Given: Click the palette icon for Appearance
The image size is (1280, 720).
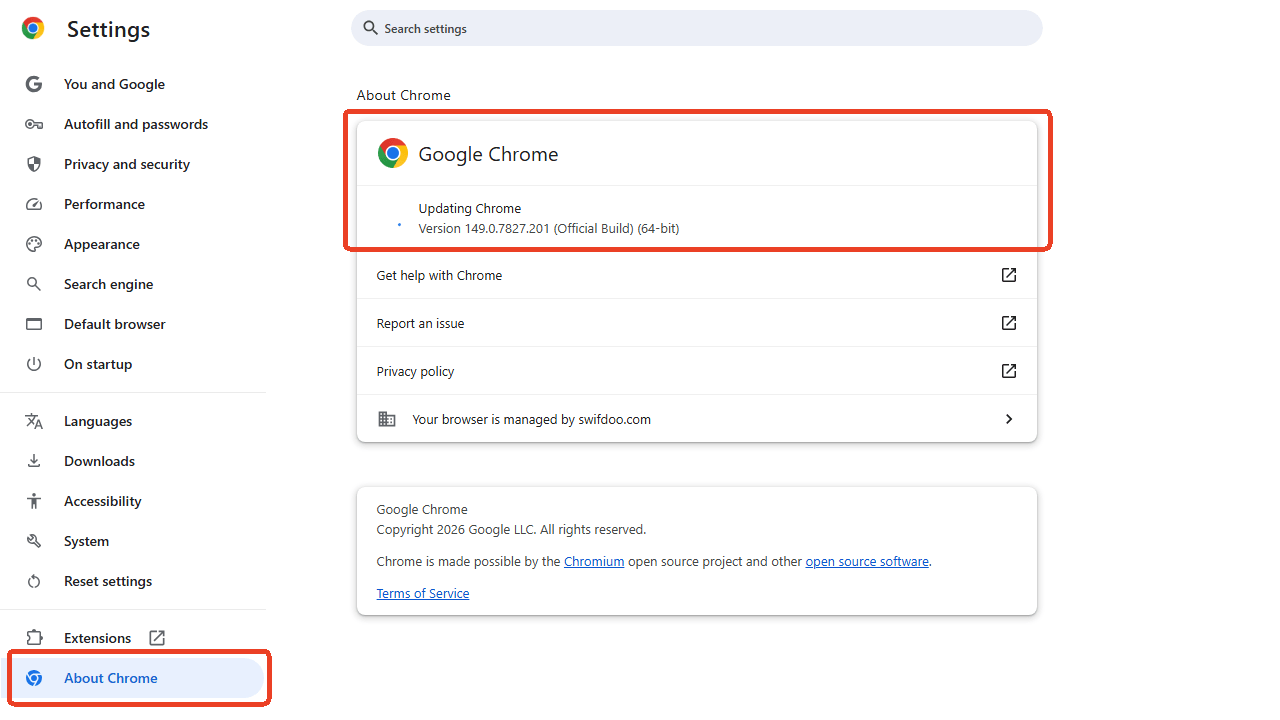Looking at the screenshot, I should point(34,244).
